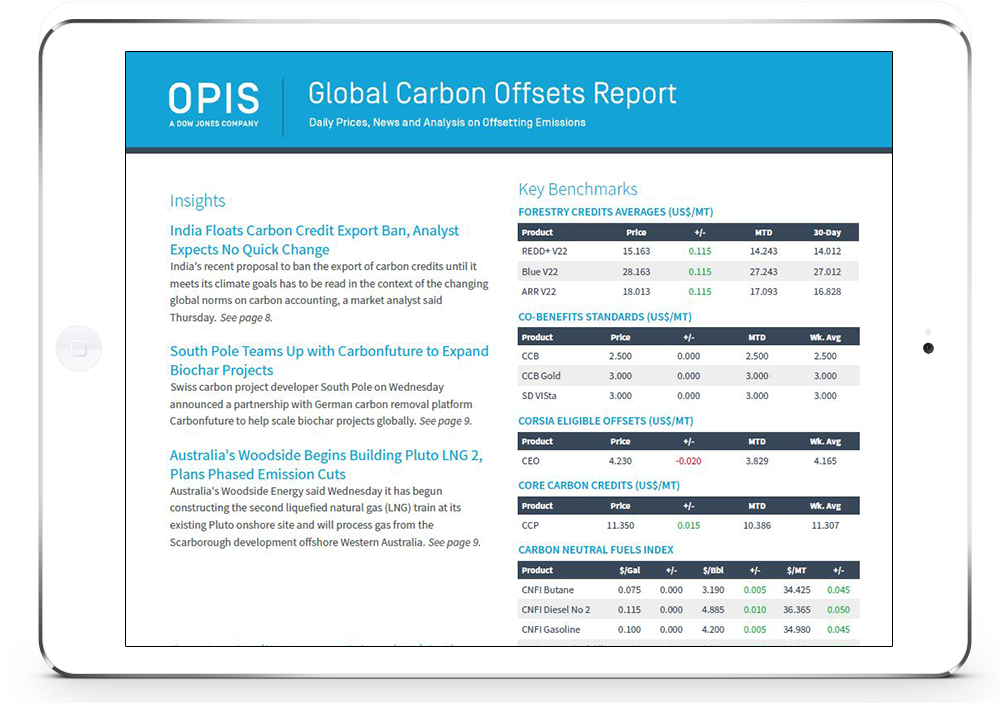Collapse the Key Benchmarks panel
This screenshot has height=703, width=1000.
[x=578, y=189]
